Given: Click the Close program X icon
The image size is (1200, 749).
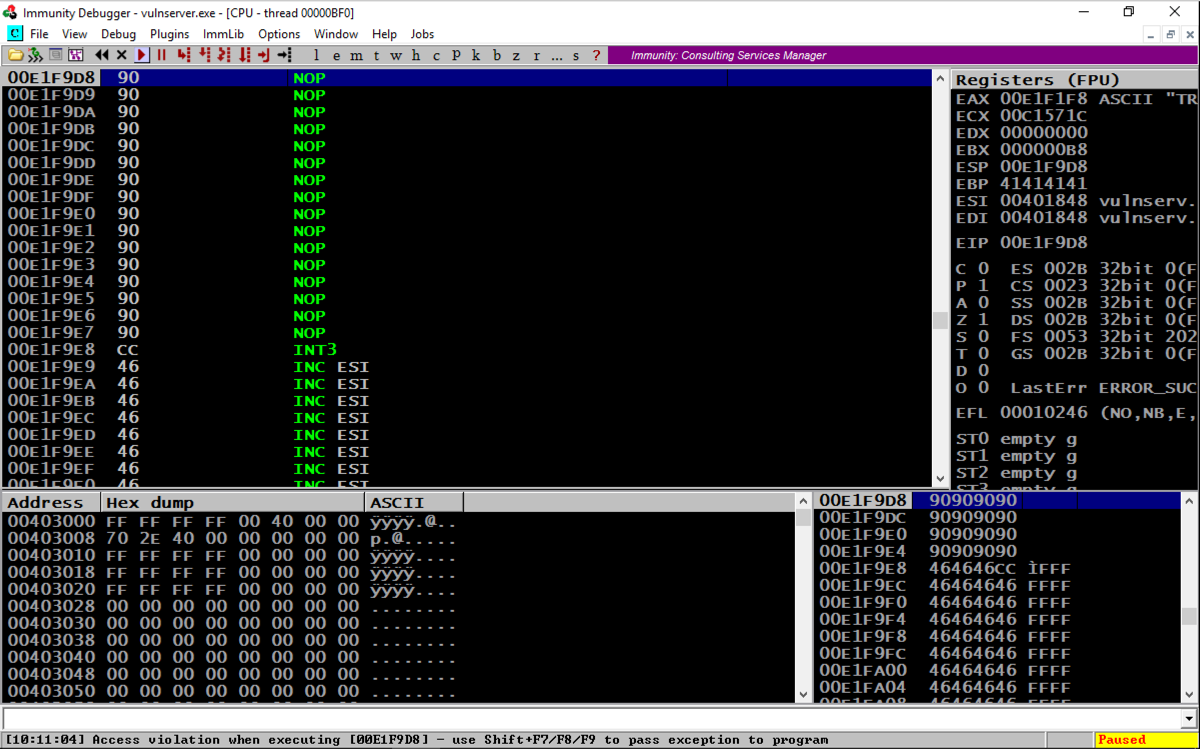Looking at the screenshot, I should [x=121, y=55].
